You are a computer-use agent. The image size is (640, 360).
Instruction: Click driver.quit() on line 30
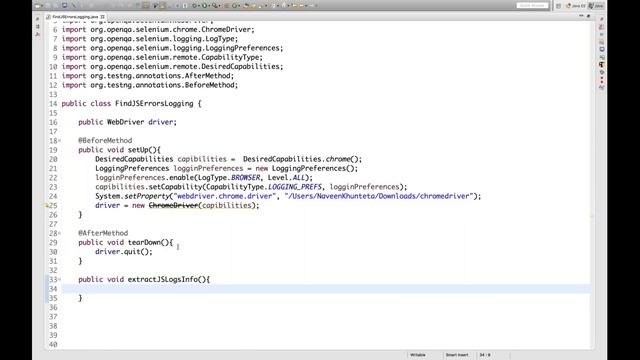click(124, 252)
